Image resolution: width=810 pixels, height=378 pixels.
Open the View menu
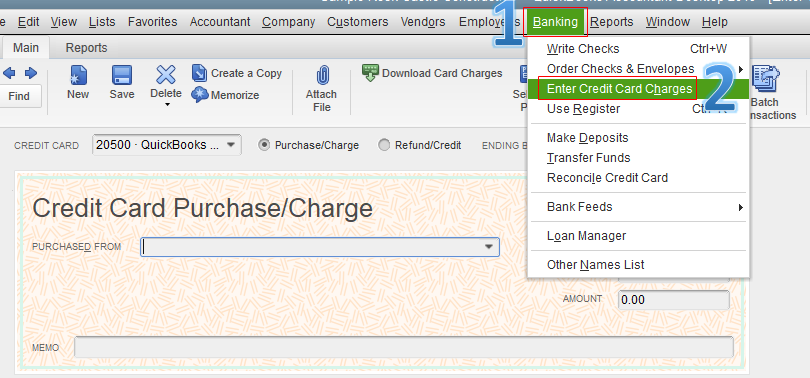tap(64, 22)
